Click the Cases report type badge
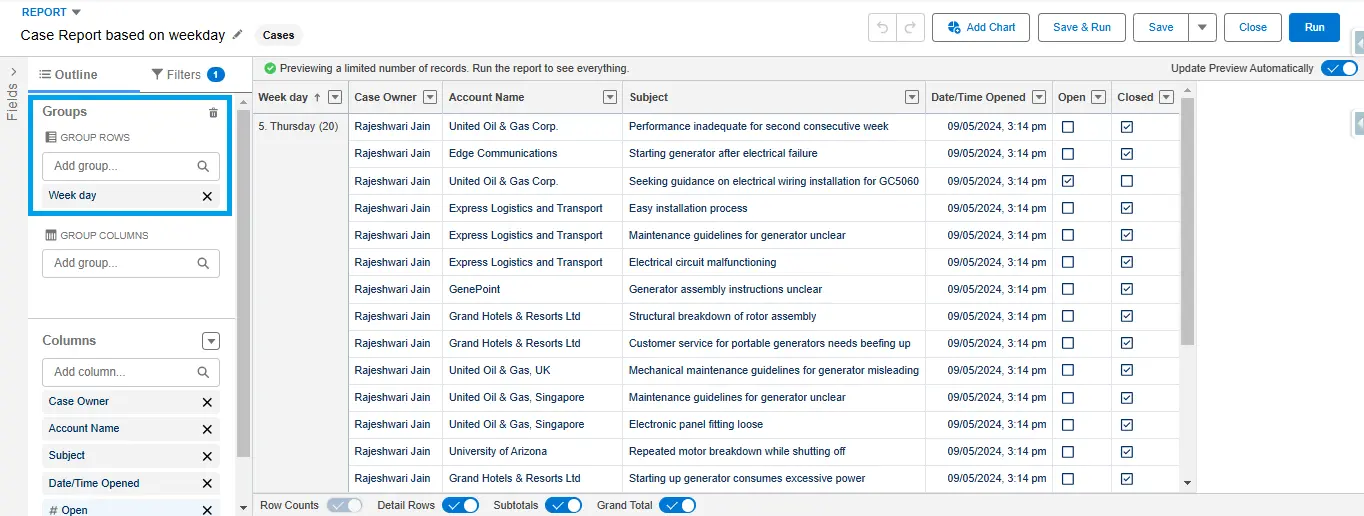The width and height of the screenshot is (1364, 516). (278, 35)
